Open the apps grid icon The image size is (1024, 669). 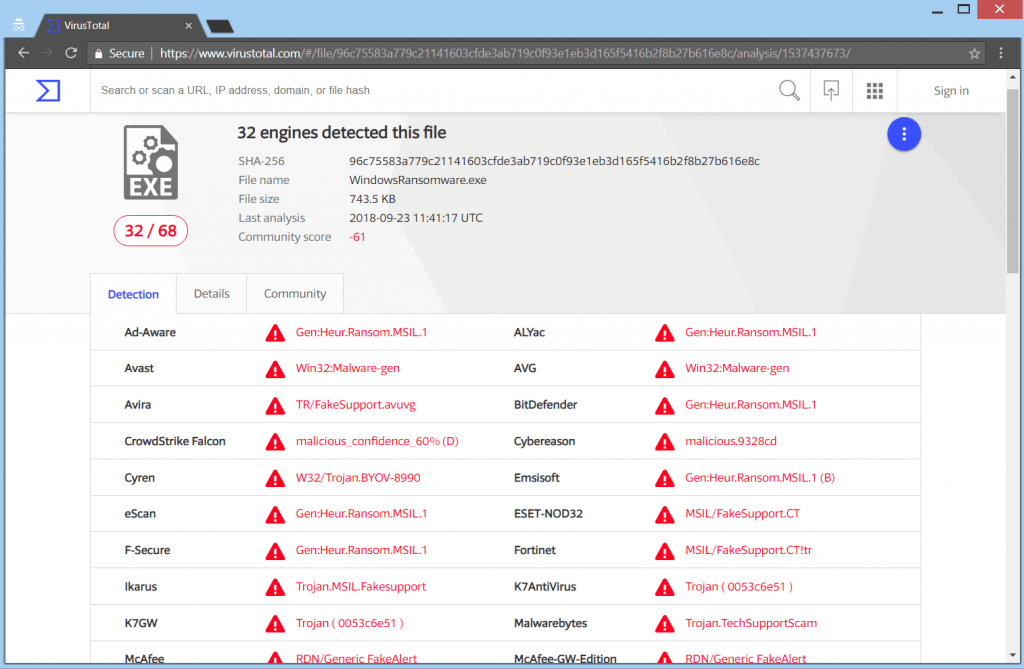click(874, 90)
